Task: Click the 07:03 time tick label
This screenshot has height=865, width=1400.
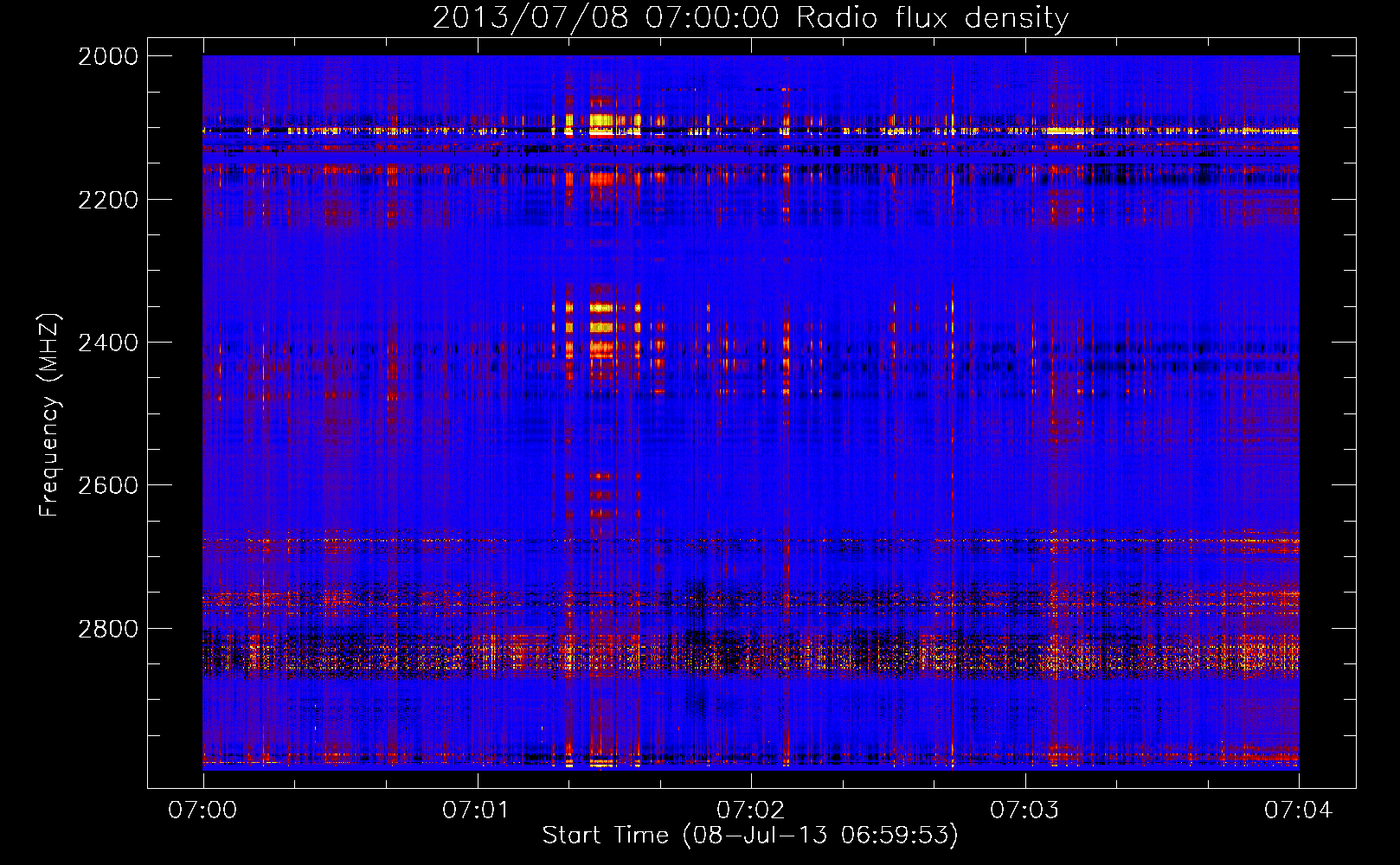Action: 1024,810
